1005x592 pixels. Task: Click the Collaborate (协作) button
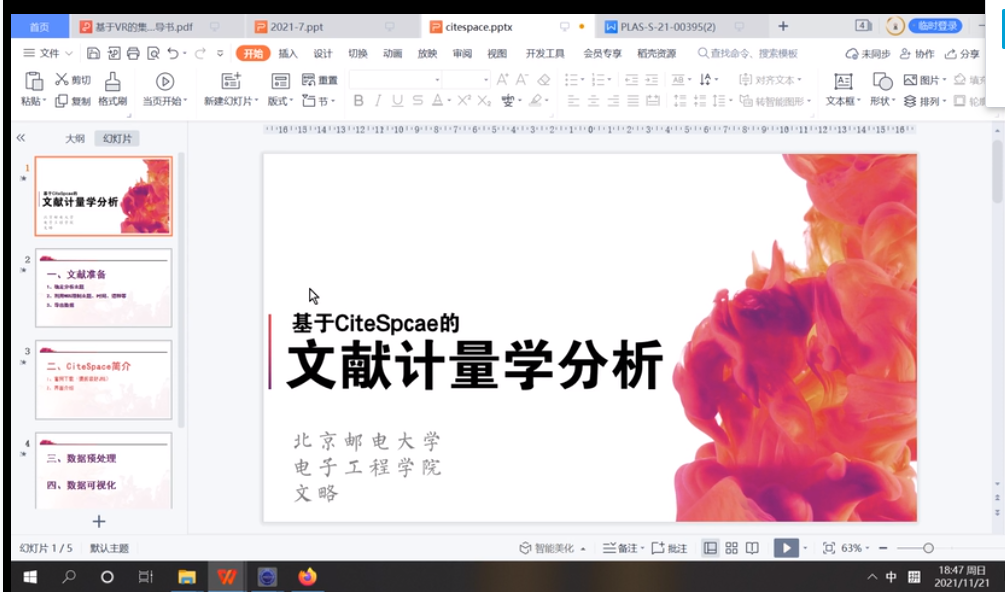(x=917, y=53)
